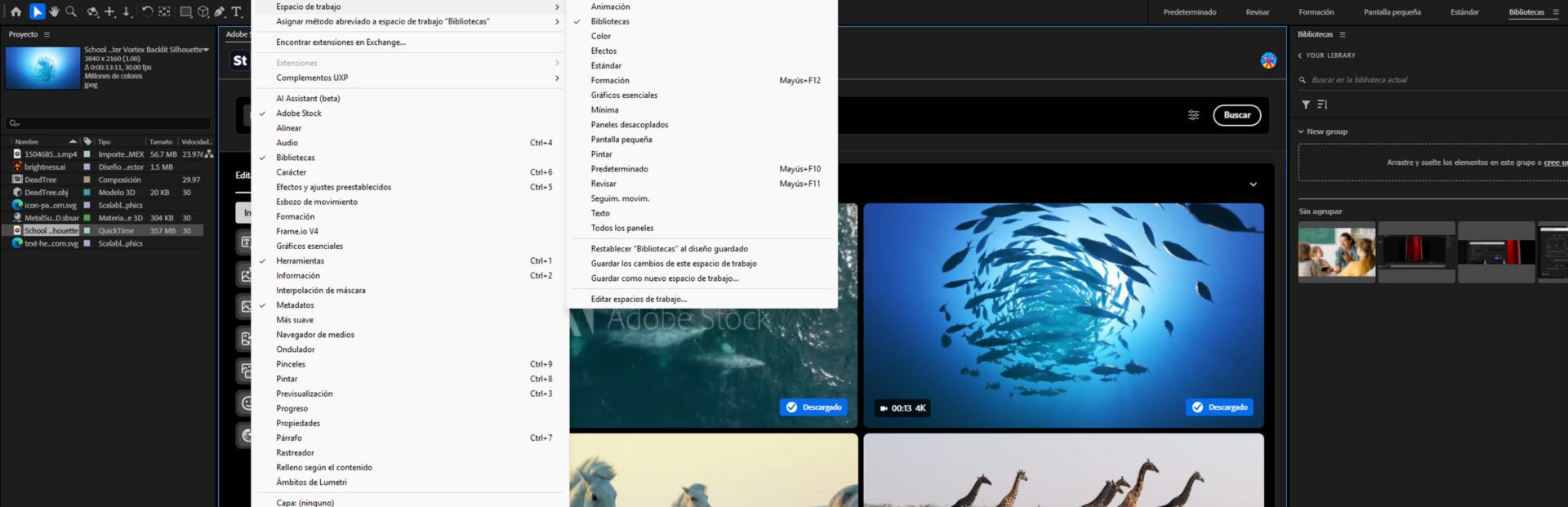This screenshot has width=1568, height=507.
Task: Select the Hand tool
Action: 54,11
